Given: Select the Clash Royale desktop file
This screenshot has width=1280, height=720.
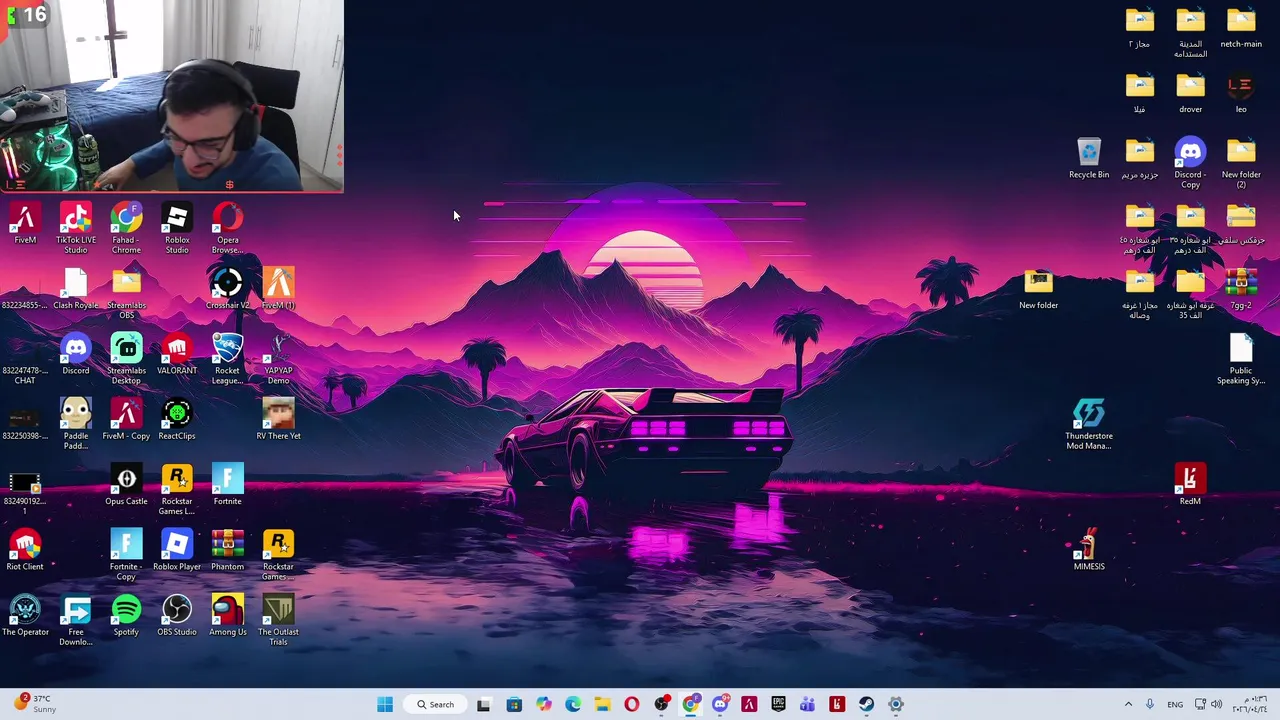Looking at the screenshot, I should 76,289.
